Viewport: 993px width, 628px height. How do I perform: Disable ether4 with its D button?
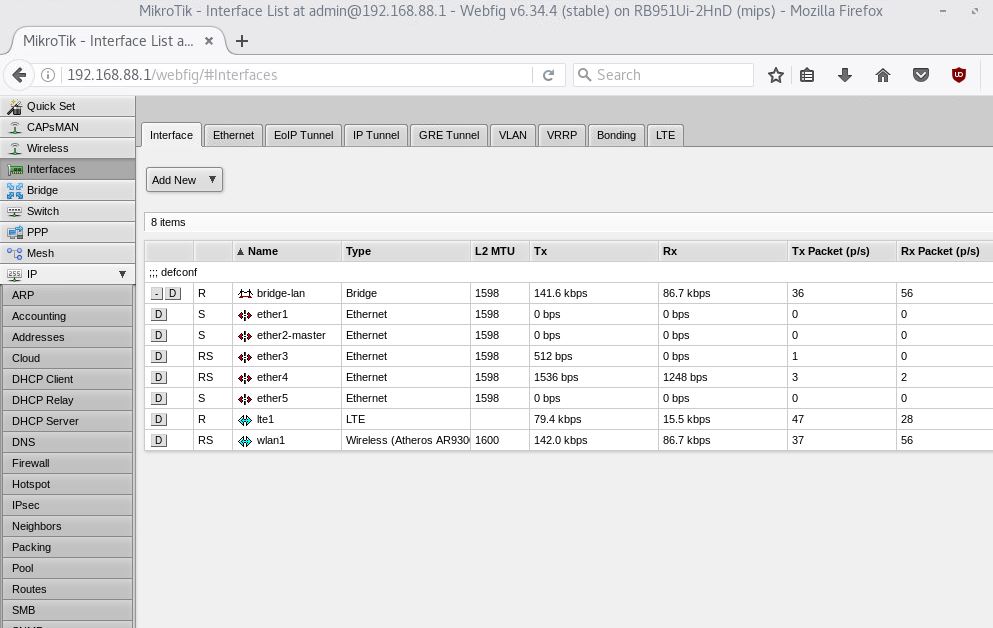pyautogui.click(x=159, y=377)
